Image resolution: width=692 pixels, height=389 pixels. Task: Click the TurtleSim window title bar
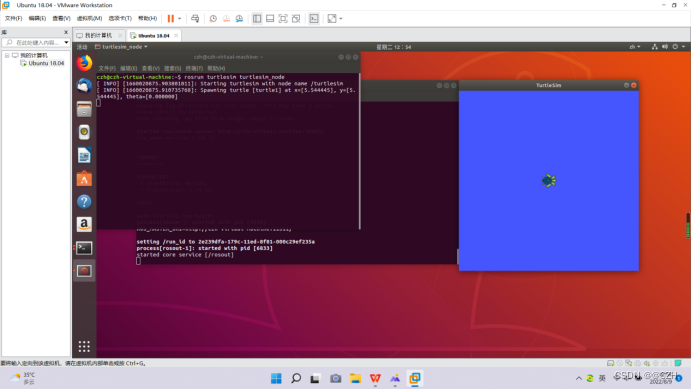[548, 85]
